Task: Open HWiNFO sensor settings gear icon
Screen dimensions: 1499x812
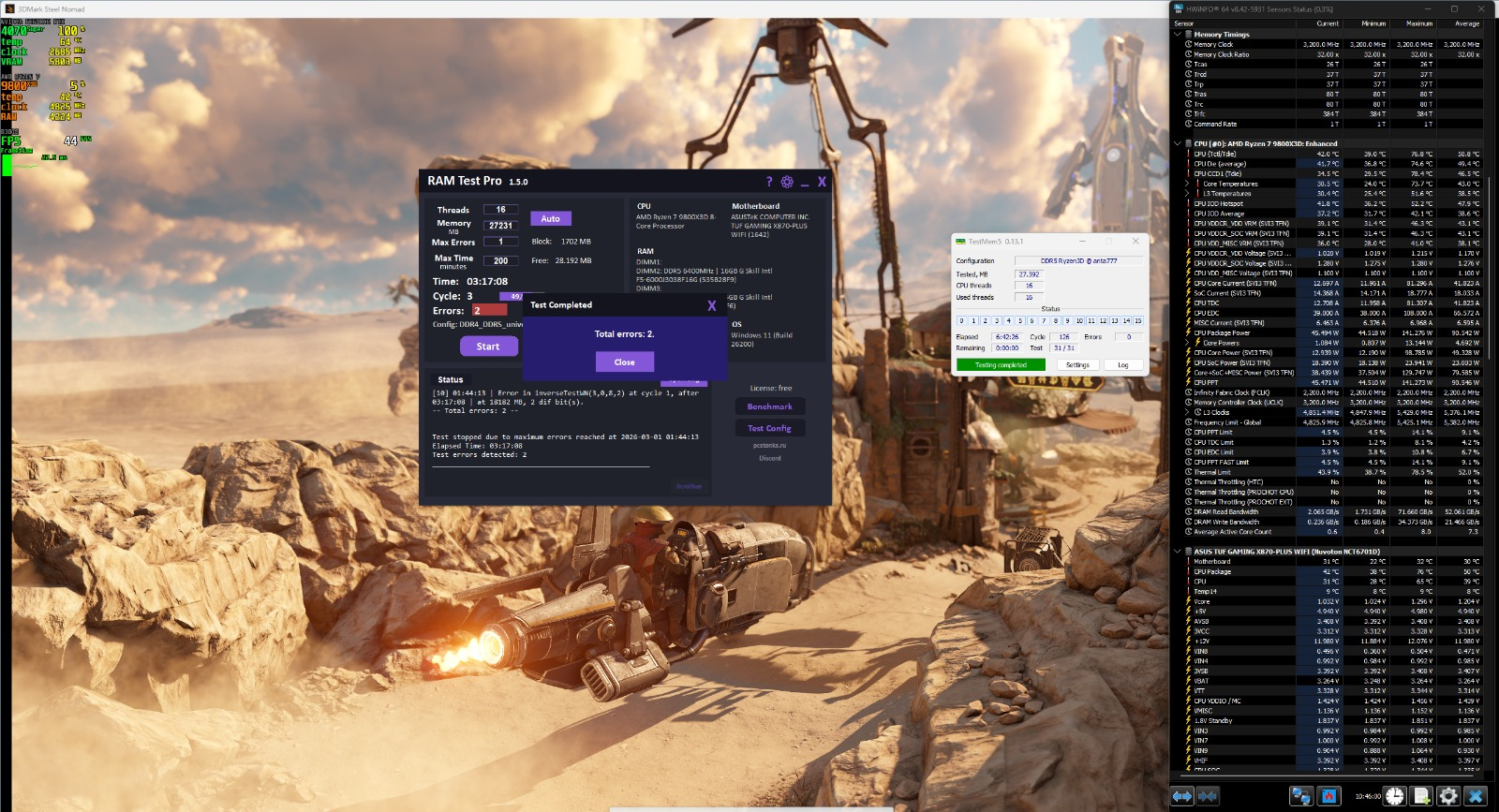Action: (x=1448, y=796)
